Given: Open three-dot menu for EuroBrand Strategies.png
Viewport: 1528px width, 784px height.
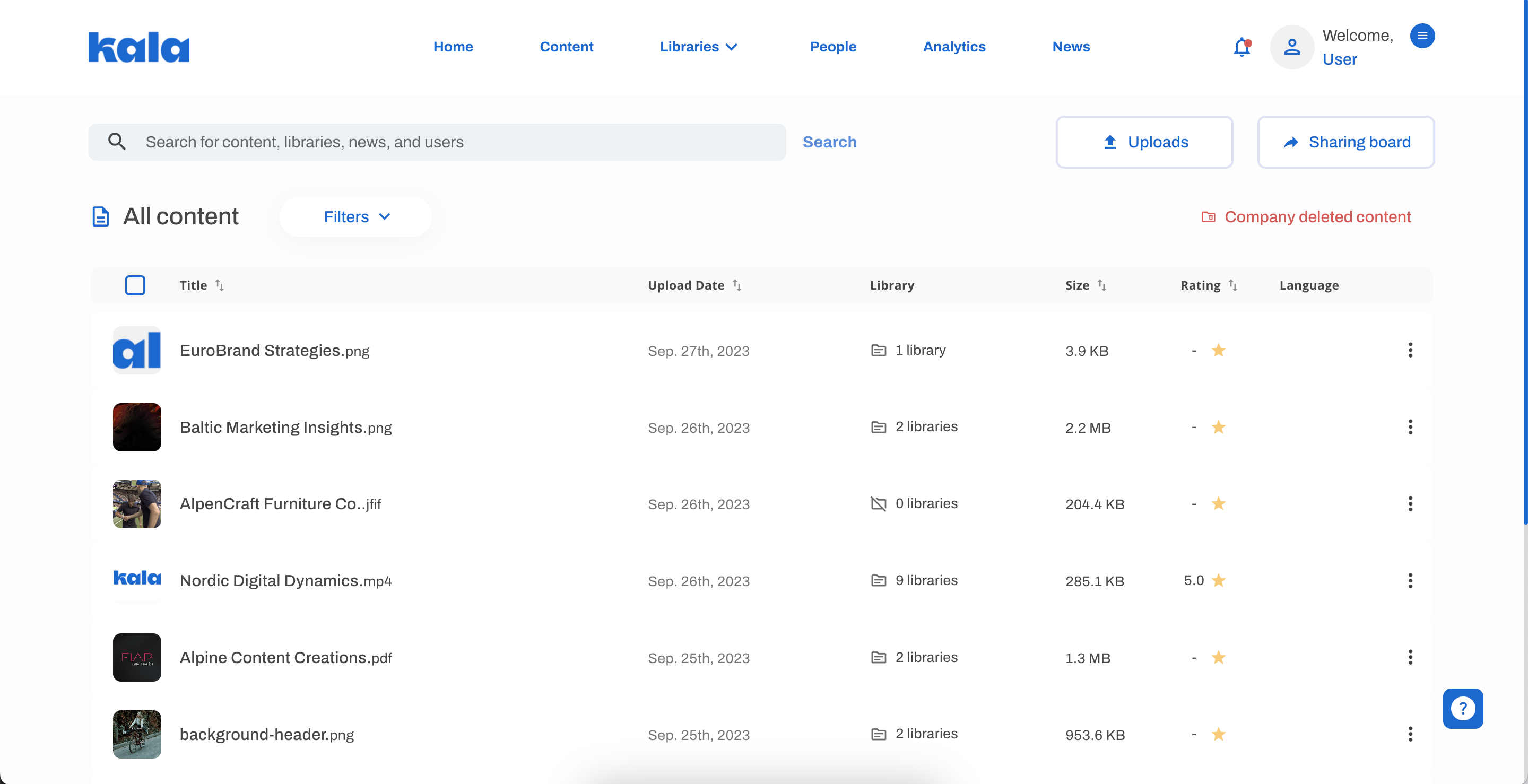Looking at the screenshot, I should point(1410,350).
